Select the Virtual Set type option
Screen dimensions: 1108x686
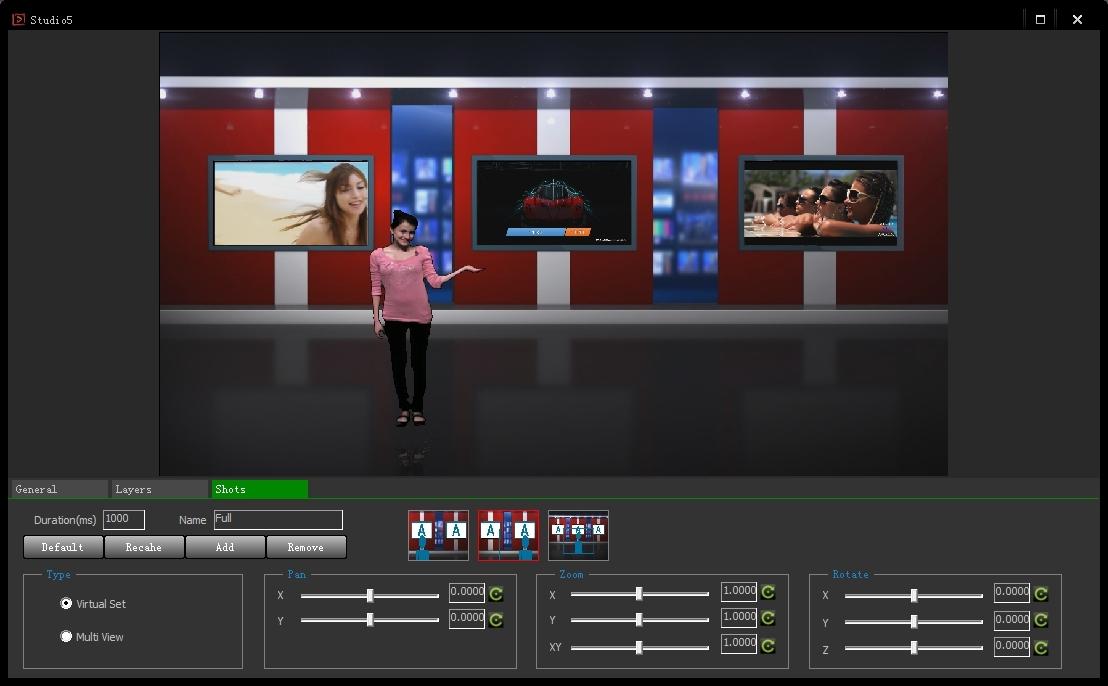(x=67, y=604)
